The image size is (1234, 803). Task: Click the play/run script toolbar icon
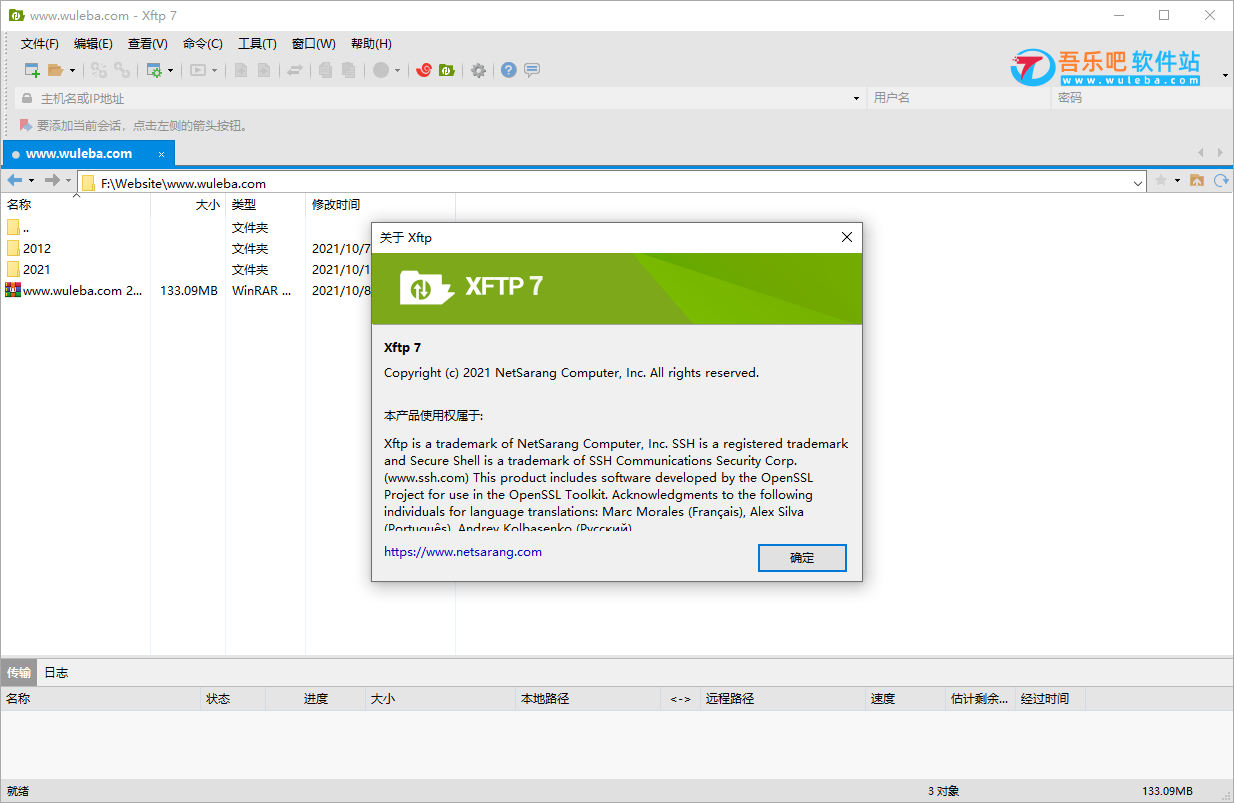pyautogui.click(x=198, y=70)
